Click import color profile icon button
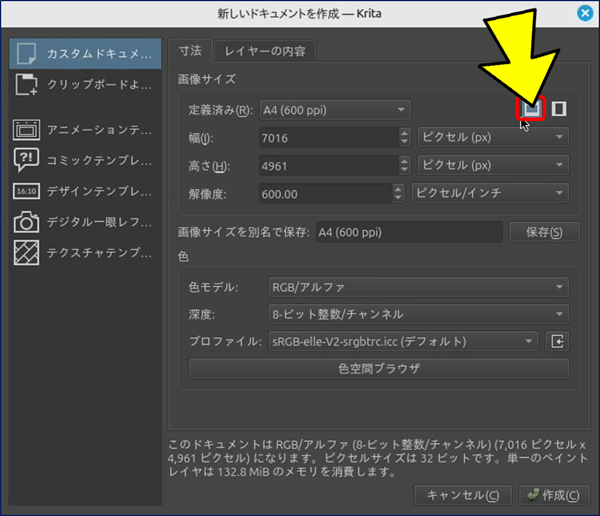The width and height of the screenshot is (600, 516). pos(559,342)
